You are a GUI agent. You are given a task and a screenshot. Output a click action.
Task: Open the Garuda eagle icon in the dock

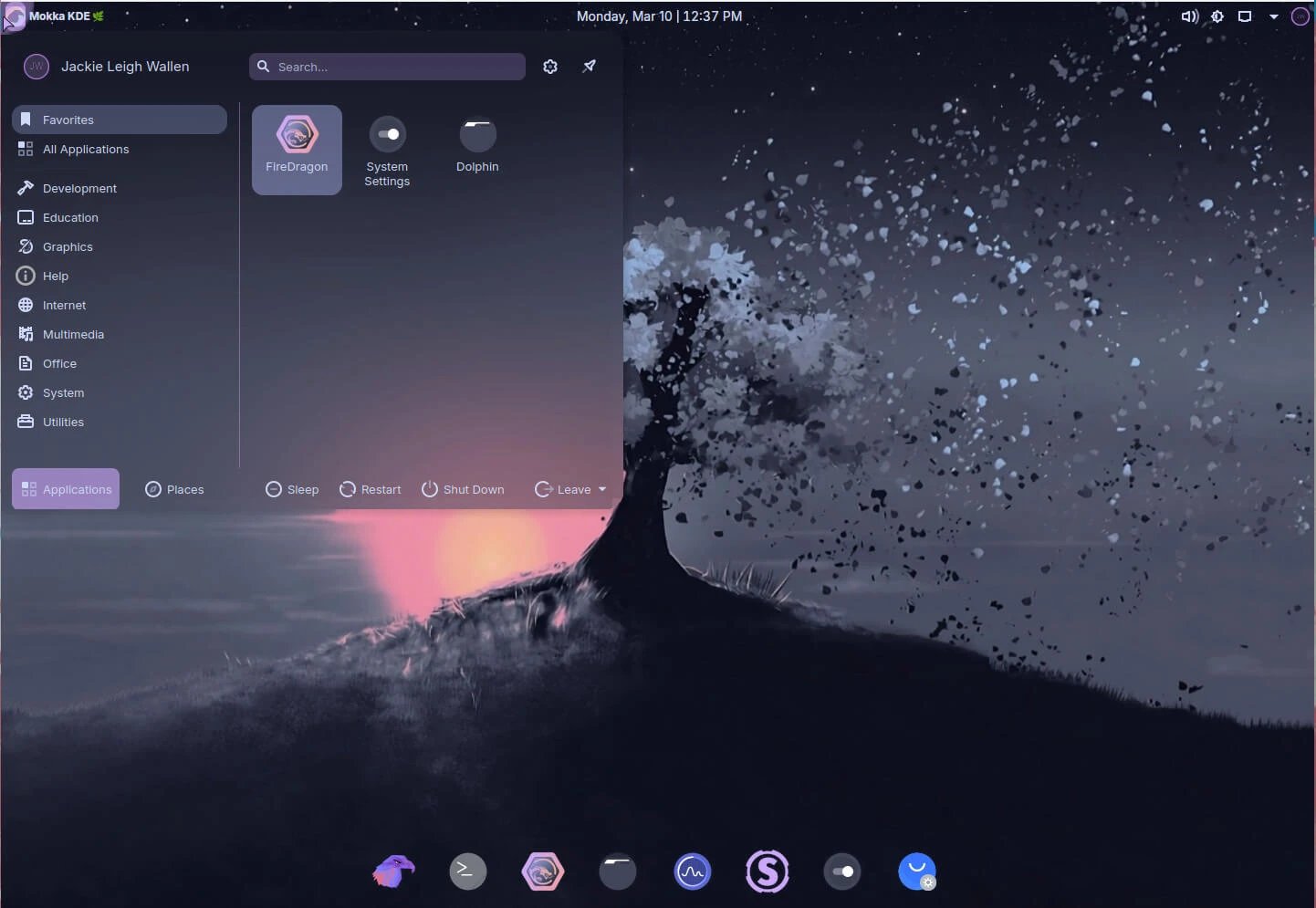pyautogui.click(x=393, y=871)
